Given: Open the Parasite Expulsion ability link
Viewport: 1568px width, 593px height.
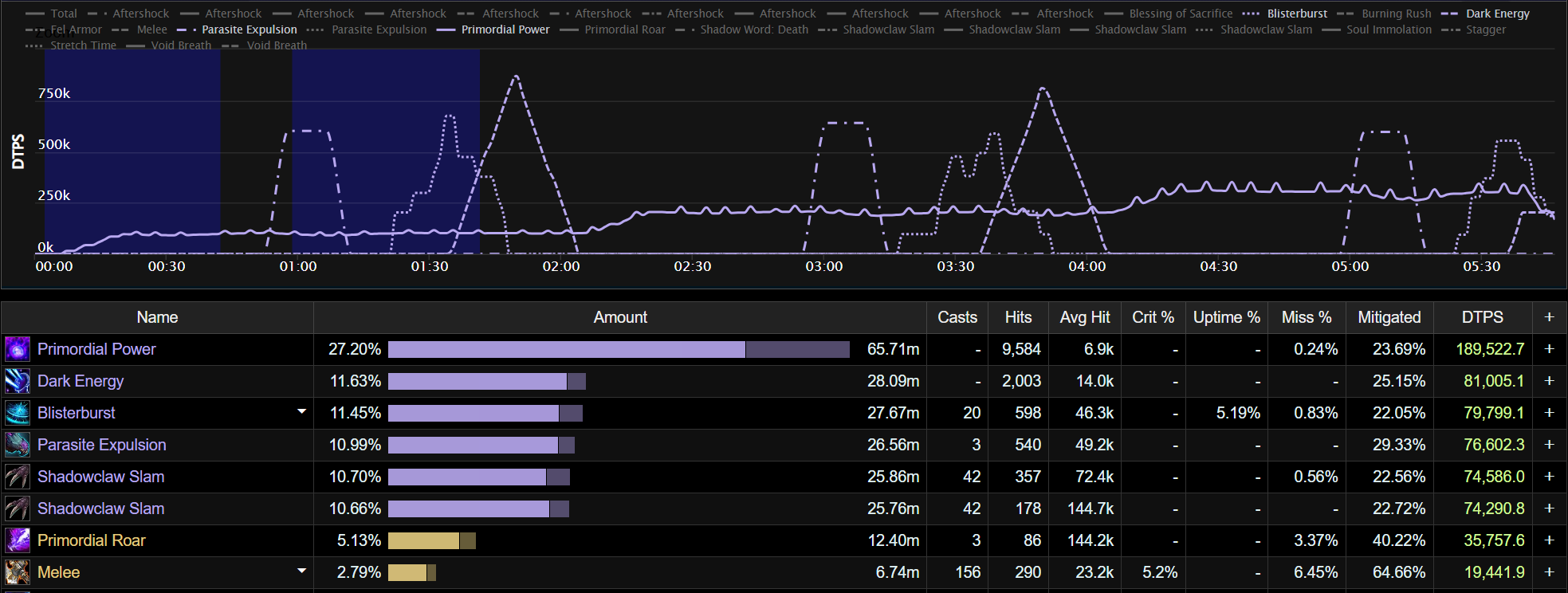Looking at the screenshot, I should point(102,445).
